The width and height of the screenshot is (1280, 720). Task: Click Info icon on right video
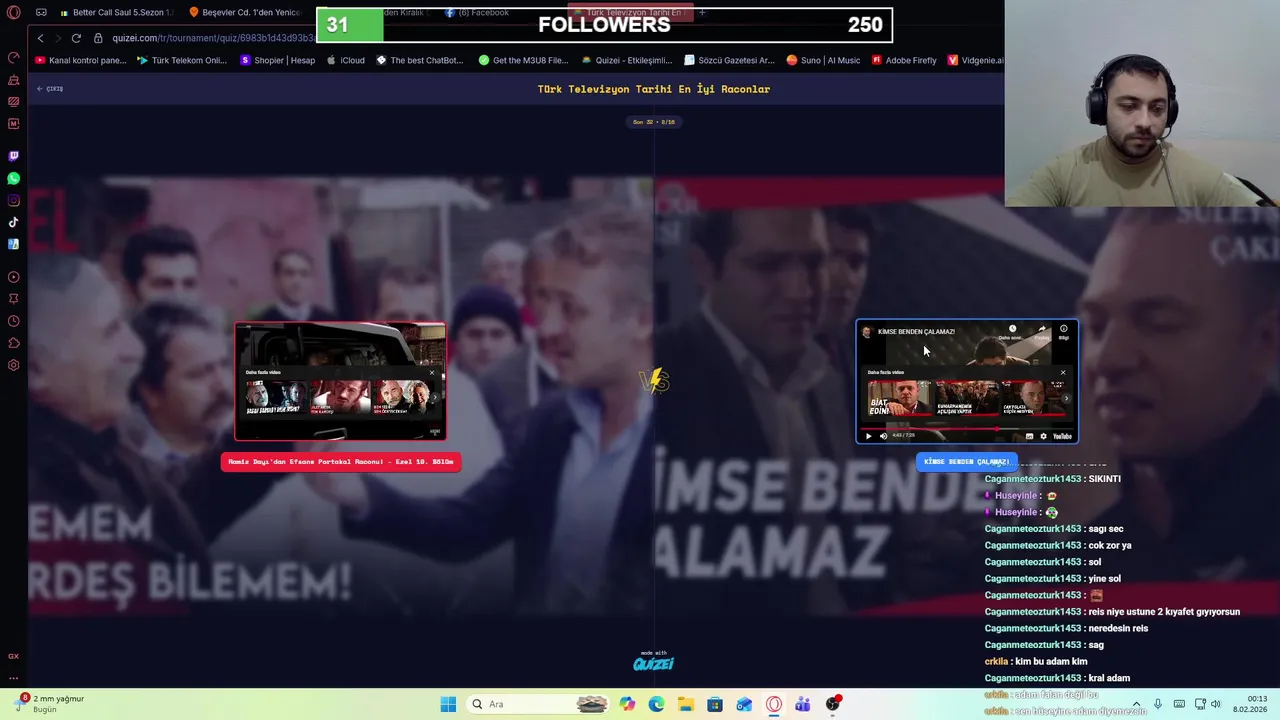point(1064,329)
